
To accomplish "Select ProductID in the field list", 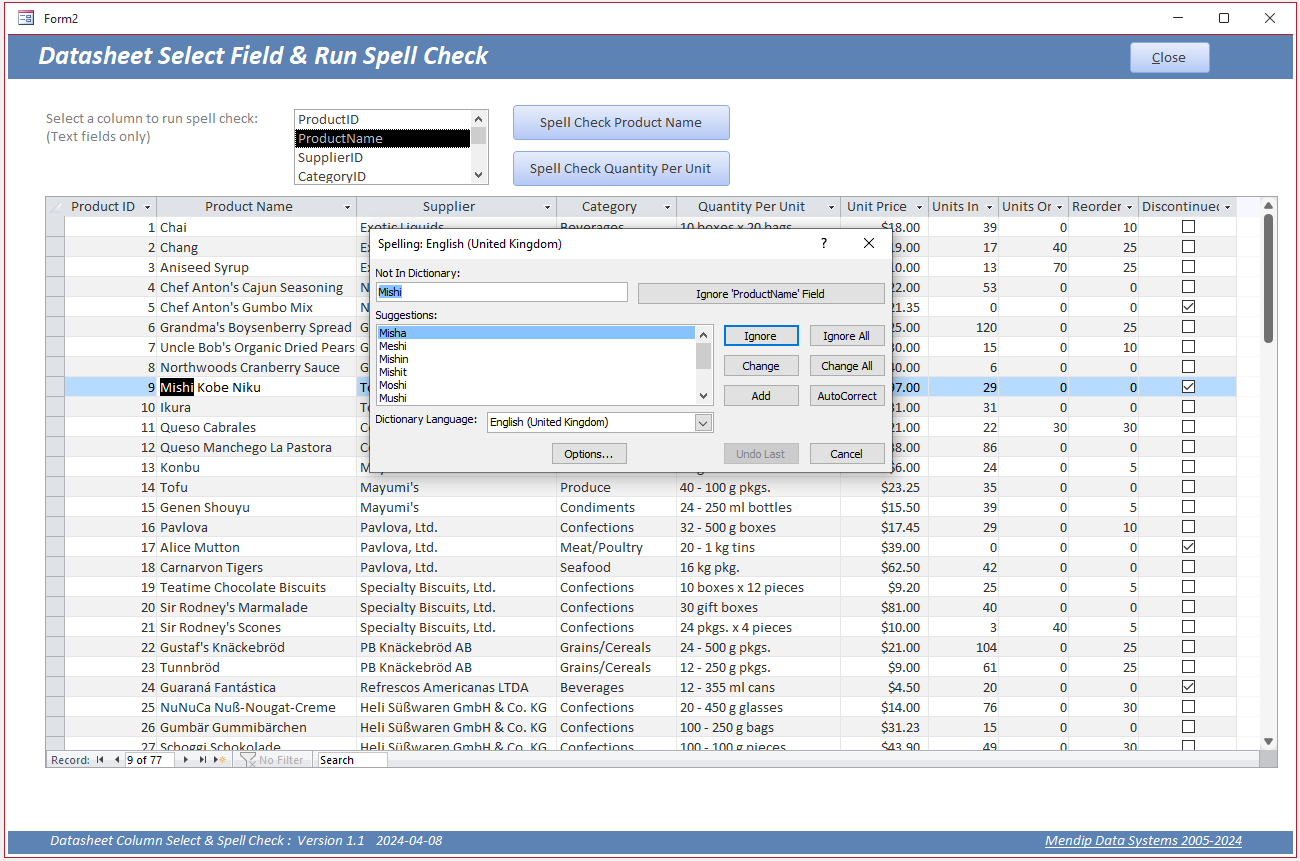I will (382, 120).
